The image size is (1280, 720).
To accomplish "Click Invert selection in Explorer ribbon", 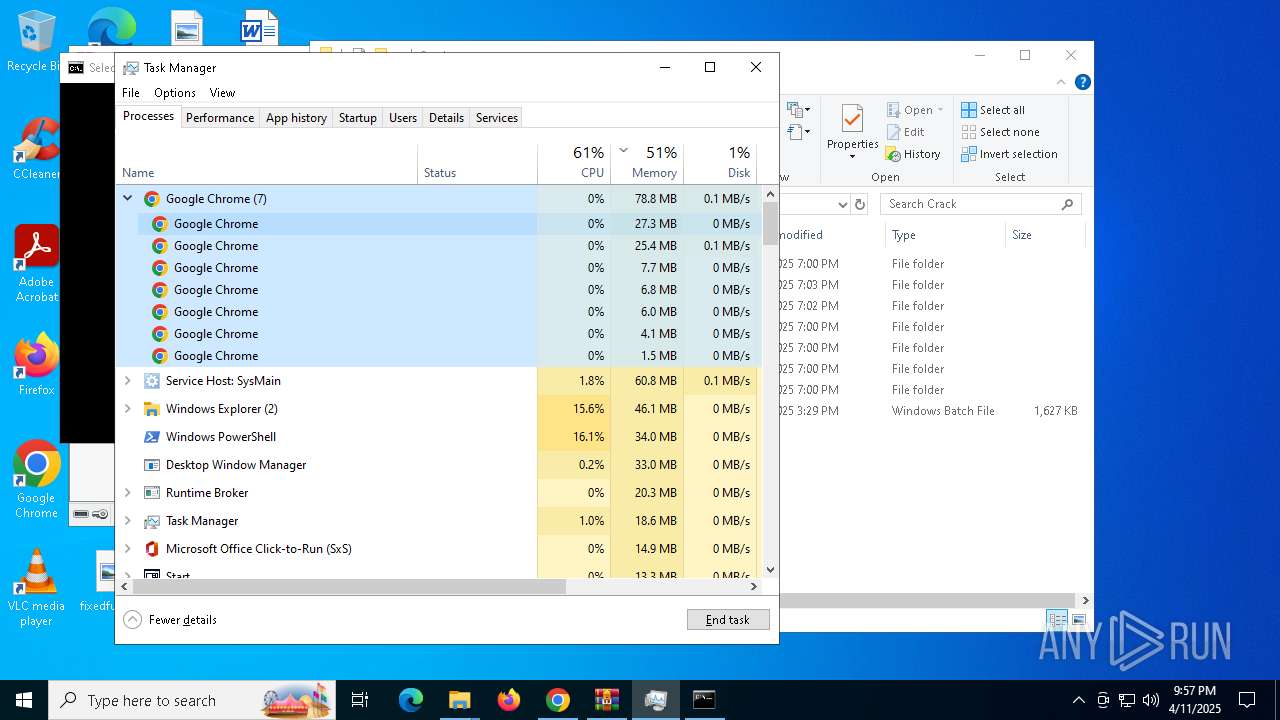I will [1009, 154].
